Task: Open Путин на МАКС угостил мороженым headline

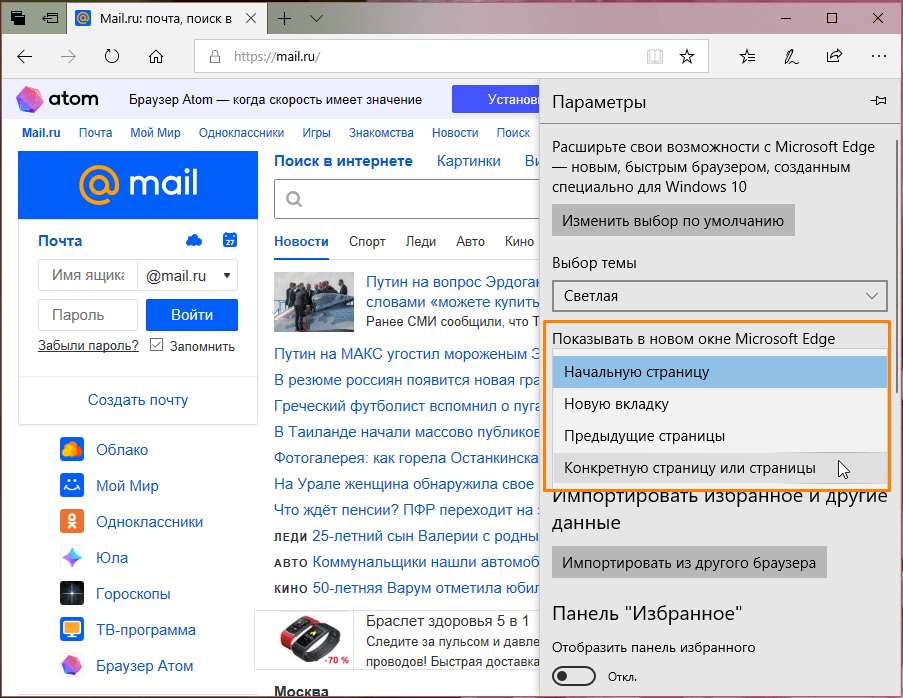Action: pos(407,354)
